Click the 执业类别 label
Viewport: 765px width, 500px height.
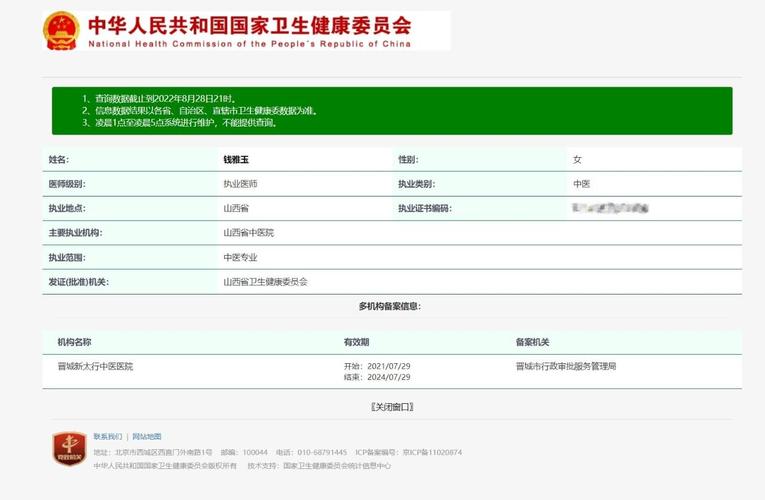pos(417,184)
